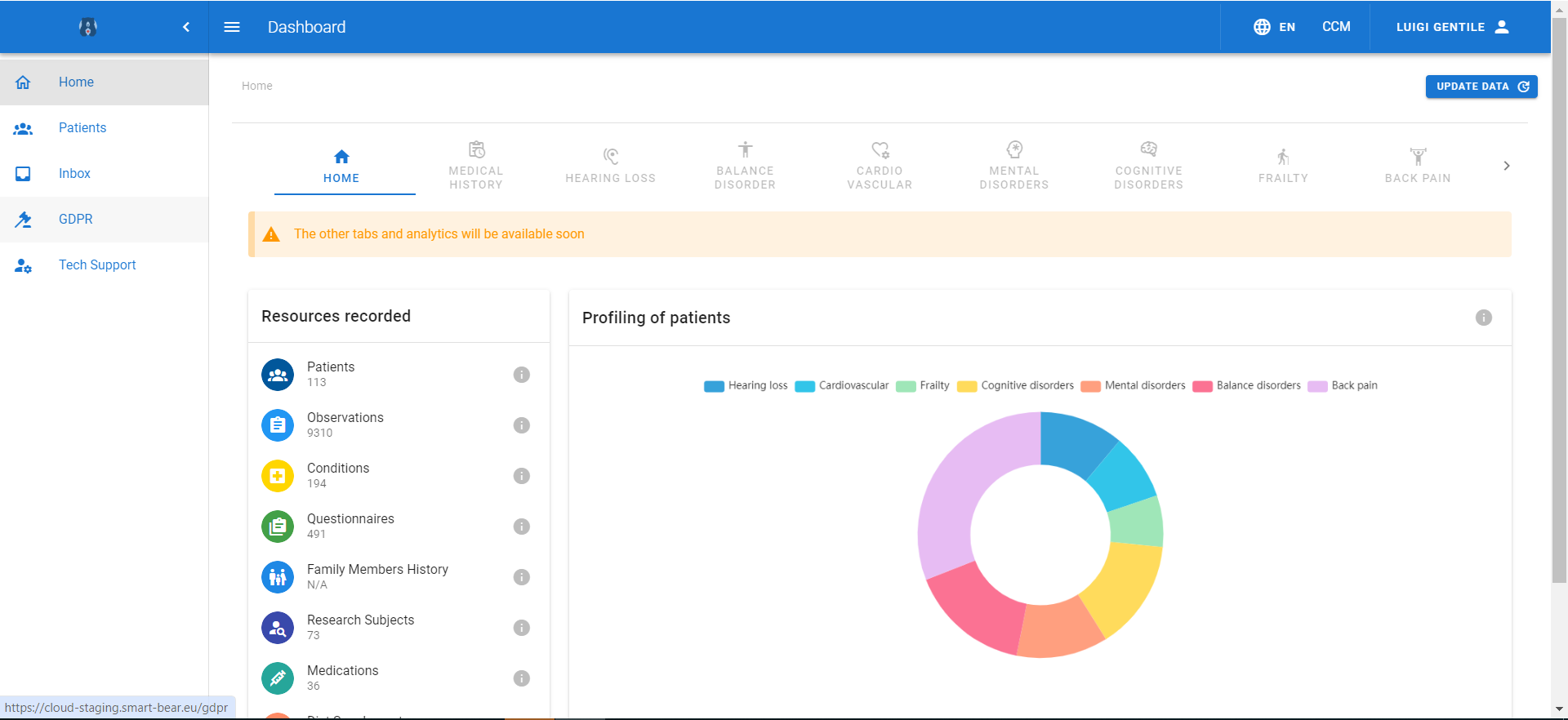Select the HOME tab
Viewport: 1568px width, 720px height.
pos(341,166)
